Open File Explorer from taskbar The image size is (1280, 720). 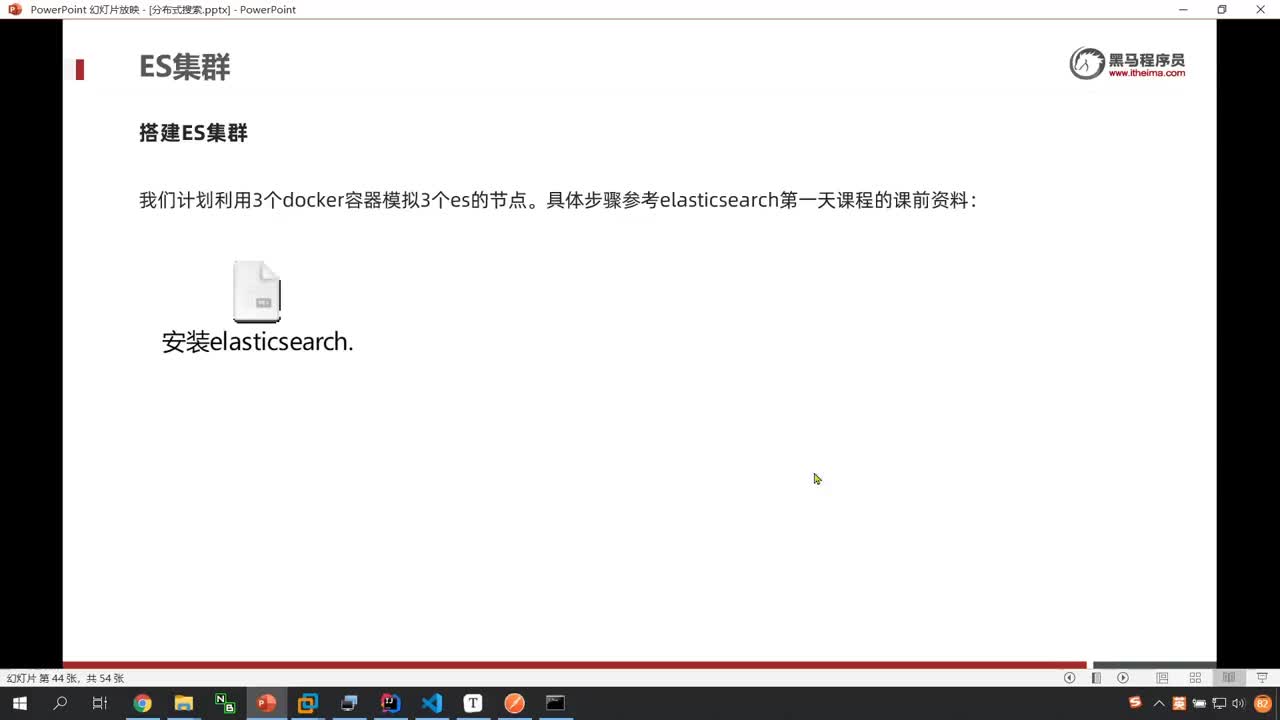click(183, 703)
